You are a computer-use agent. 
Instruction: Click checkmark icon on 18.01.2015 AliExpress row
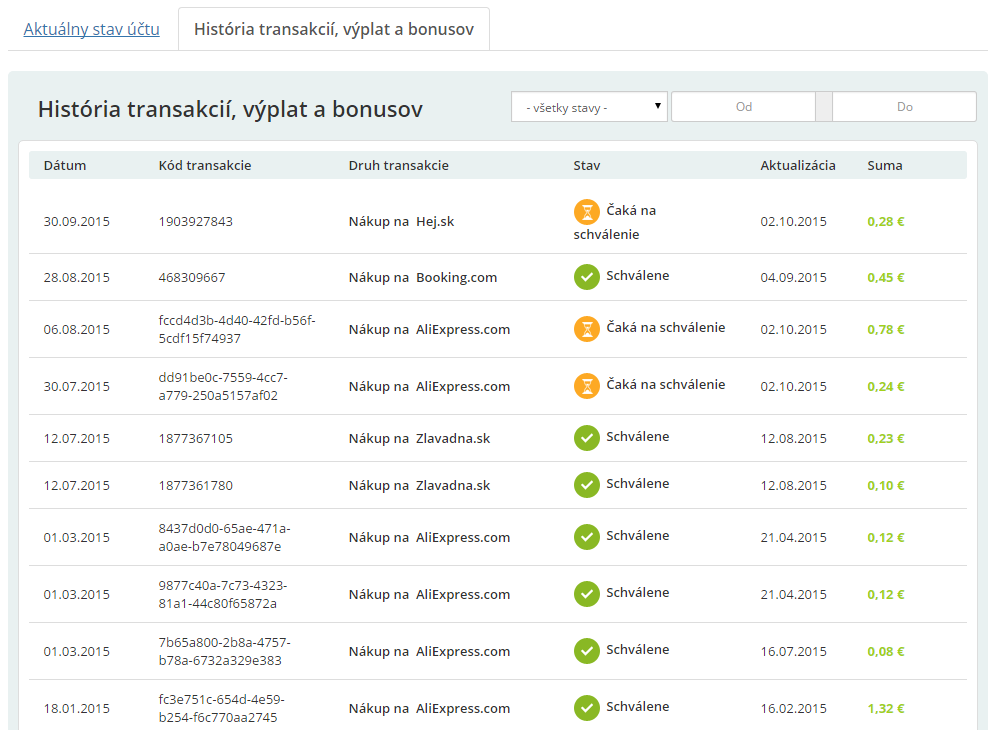point(586,708)
